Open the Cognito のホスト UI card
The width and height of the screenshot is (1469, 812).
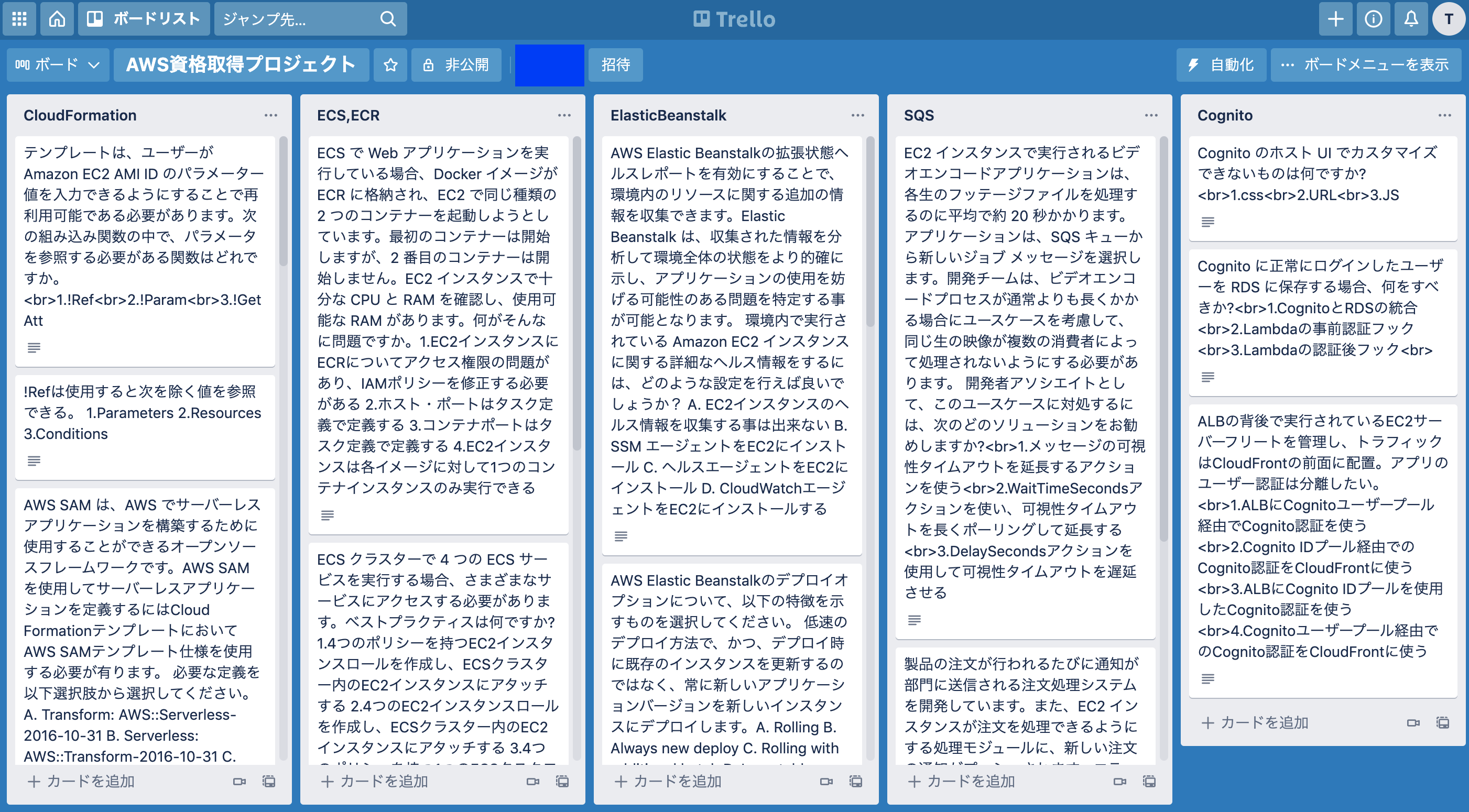[x=1323, y=188]
